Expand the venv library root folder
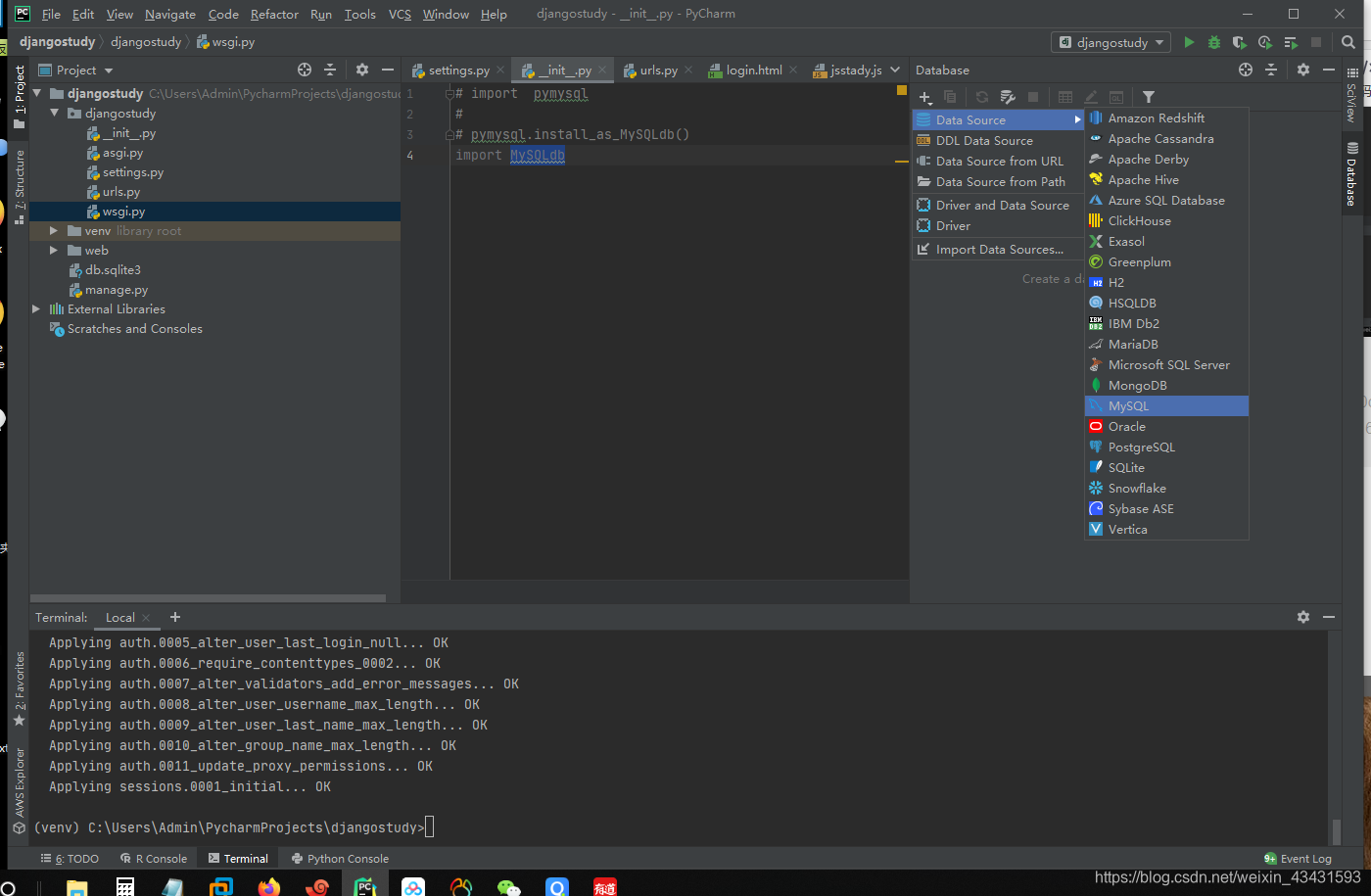This screenshot has width=1371, height=896. [x=55, y=231]
